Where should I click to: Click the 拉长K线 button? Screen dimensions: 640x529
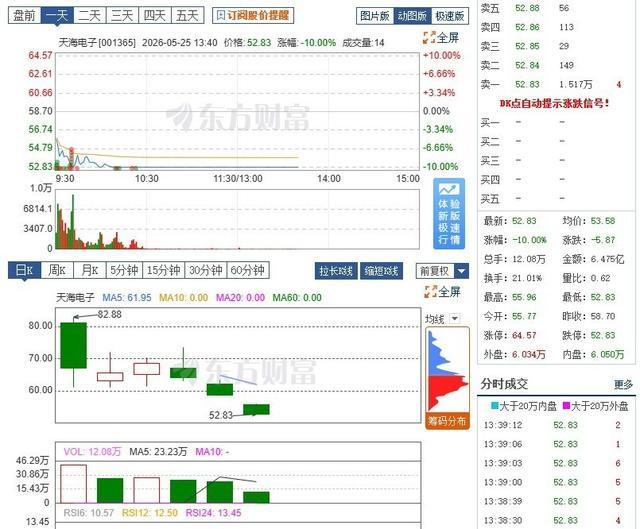coord(336,271)
